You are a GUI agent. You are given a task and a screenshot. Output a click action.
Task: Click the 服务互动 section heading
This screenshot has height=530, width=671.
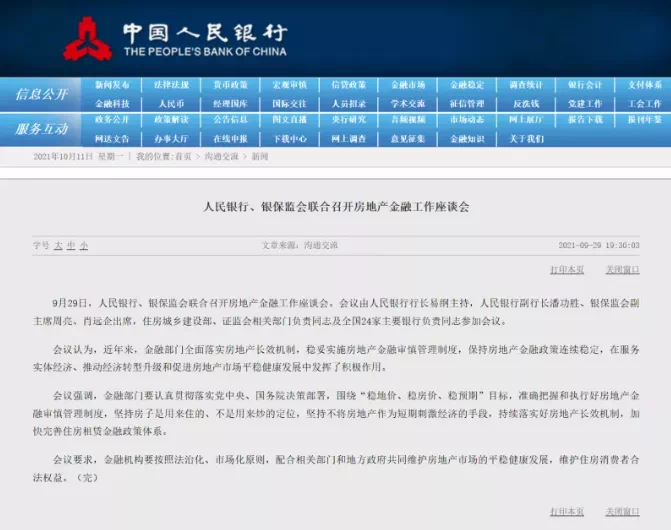(41, 129)
